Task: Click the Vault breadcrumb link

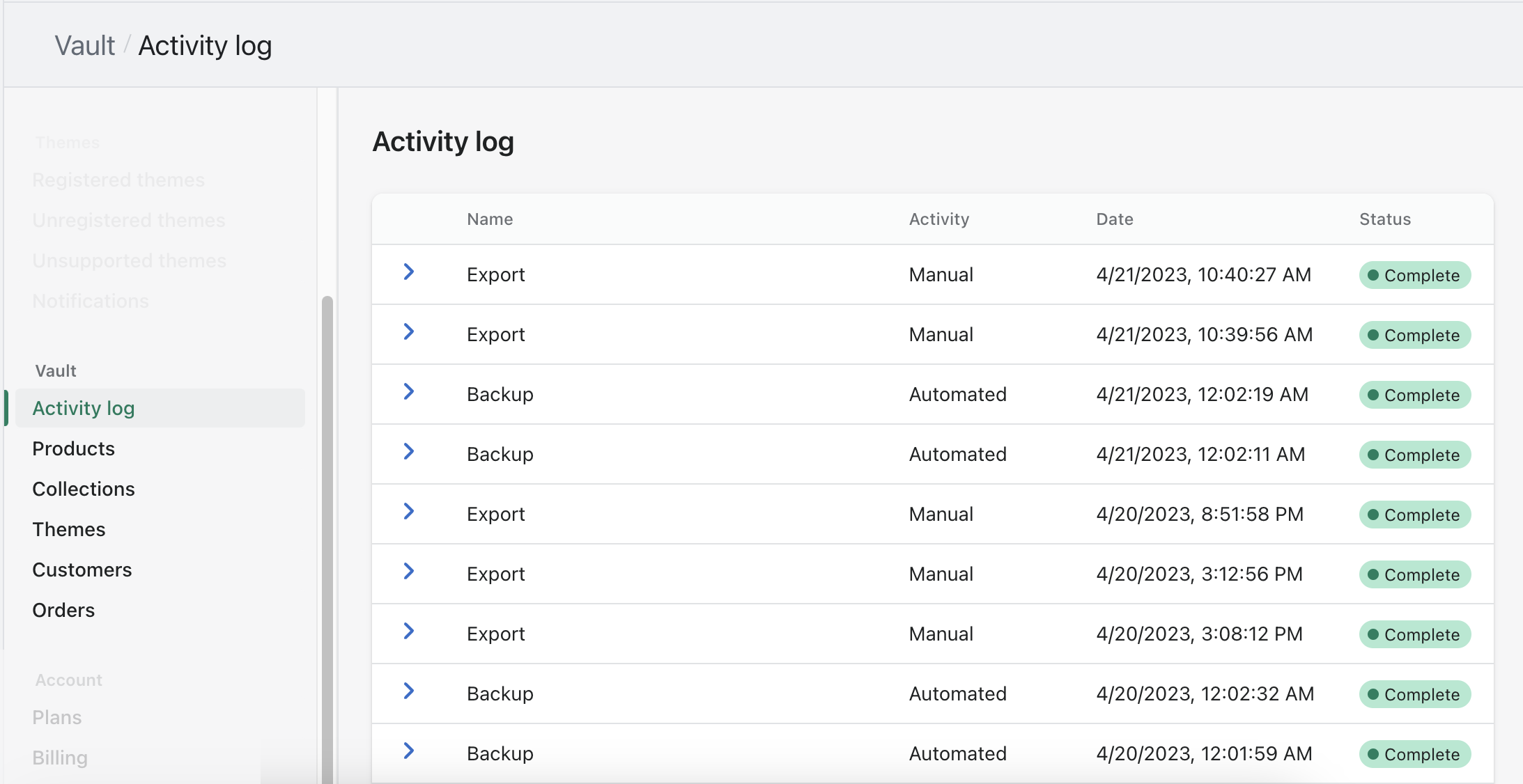Action: [85, 46]
